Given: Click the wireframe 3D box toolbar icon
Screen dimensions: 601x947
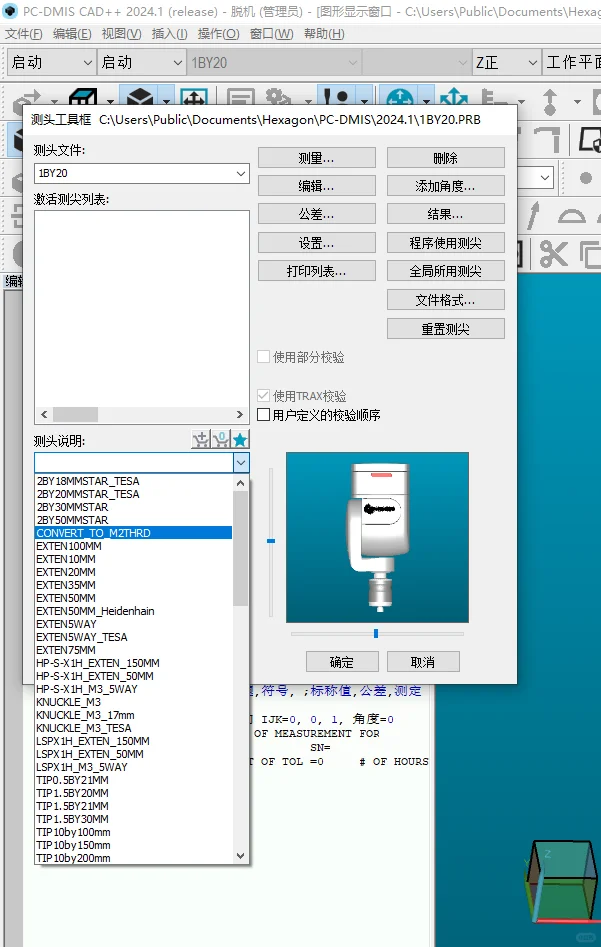Looking at the screenshot, I should click(x=83, y=98).
